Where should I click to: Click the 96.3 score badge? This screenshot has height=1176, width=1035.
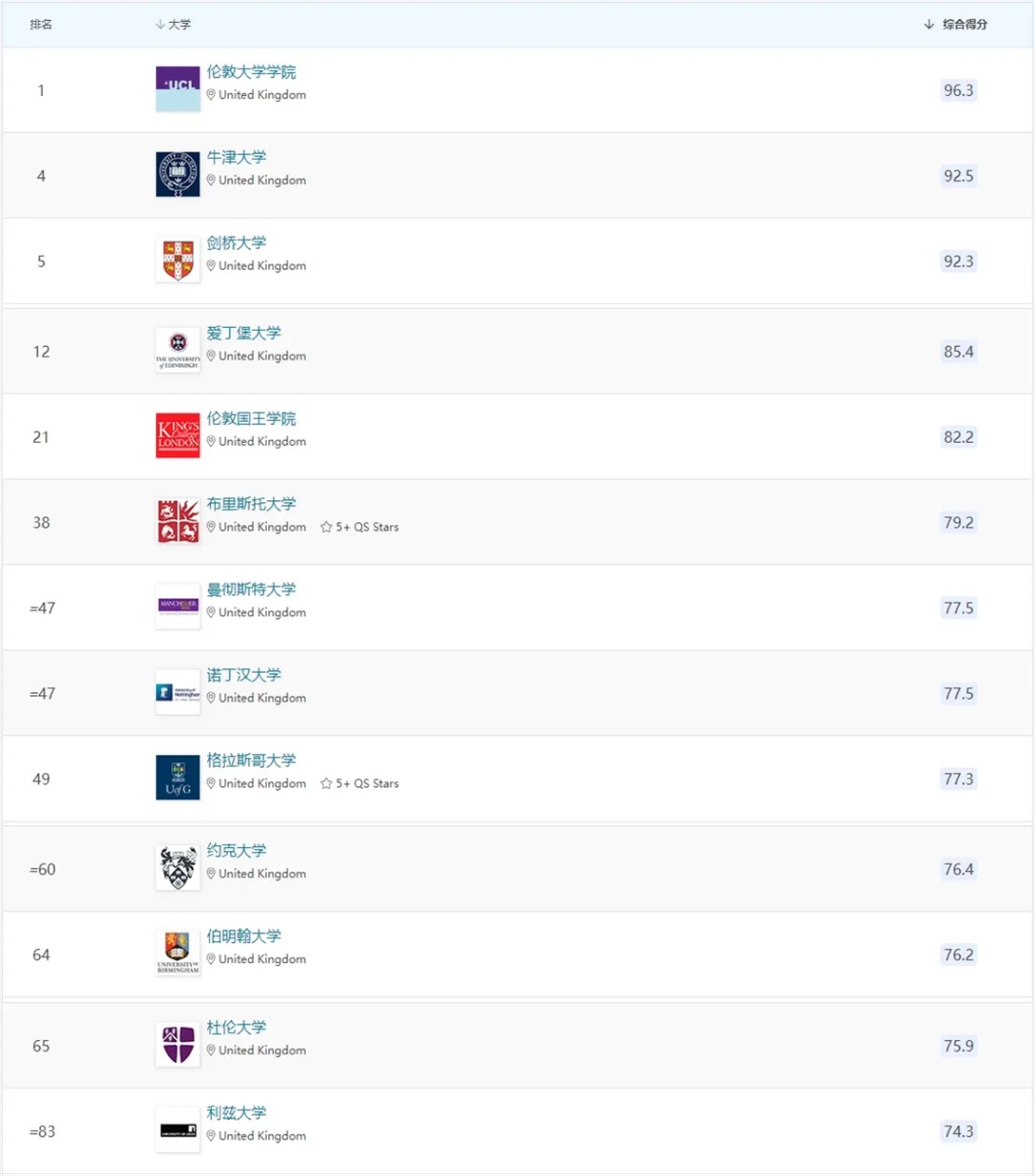tap(958, 90)
